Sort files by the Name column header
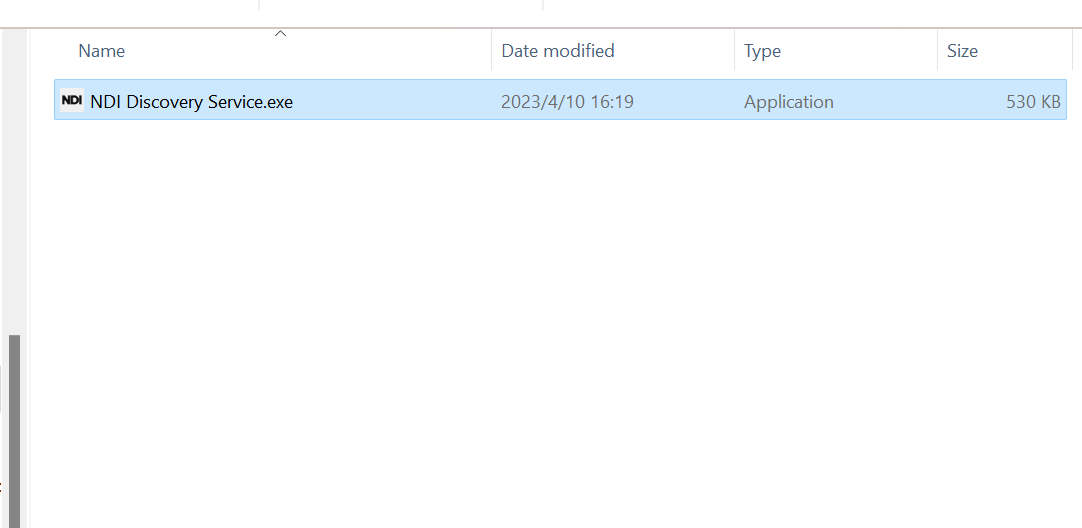The width and height of the screenshot is (1082, 528). tap(102, 51)
